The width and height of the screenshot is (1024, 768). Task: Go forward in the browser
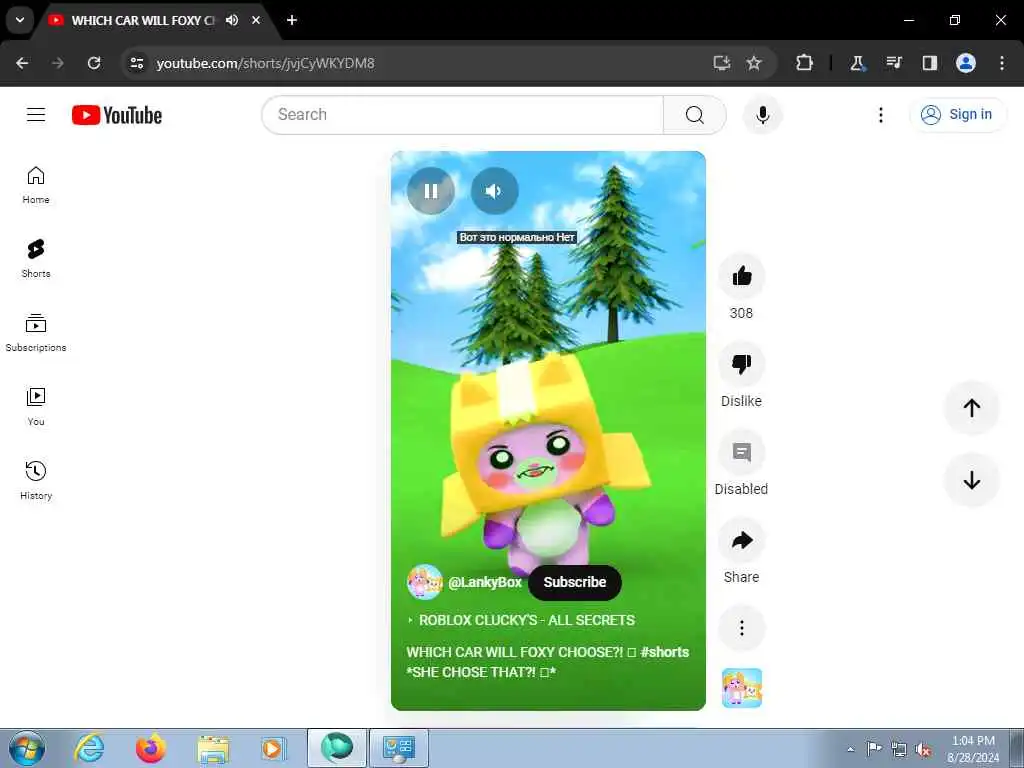click(x=57, y=63)
